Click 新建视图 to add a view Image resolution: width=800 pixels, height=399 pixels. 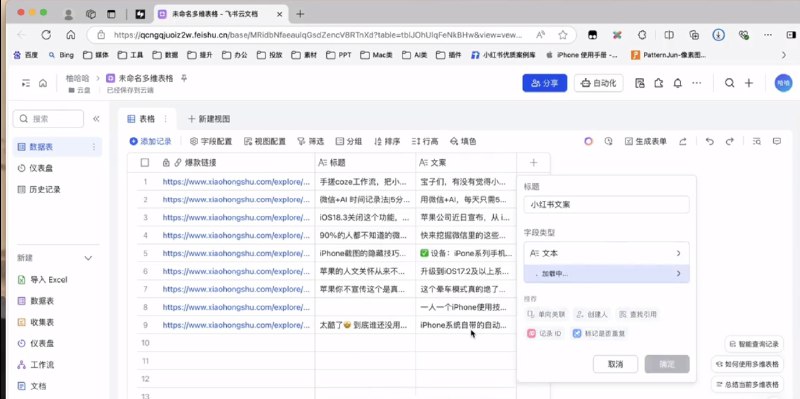(x=209, y=119)
